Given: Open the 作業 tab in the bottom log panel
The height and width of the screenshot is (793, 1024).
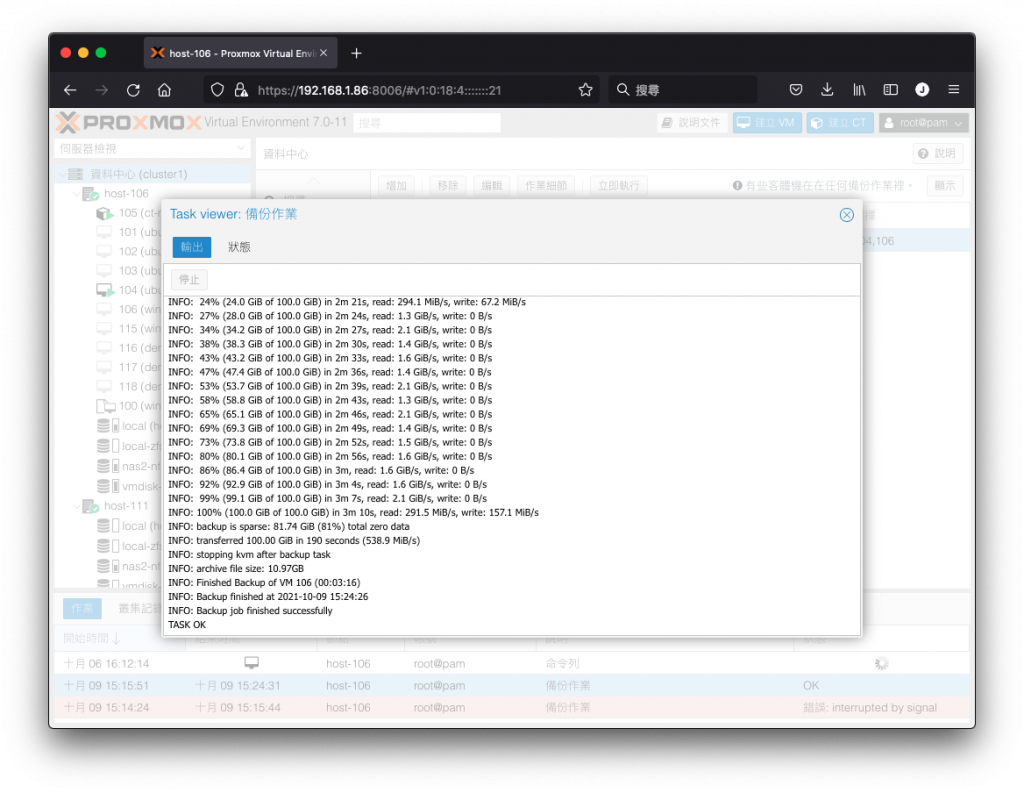Looking at the screenshot, I should (x=82, y=609).
